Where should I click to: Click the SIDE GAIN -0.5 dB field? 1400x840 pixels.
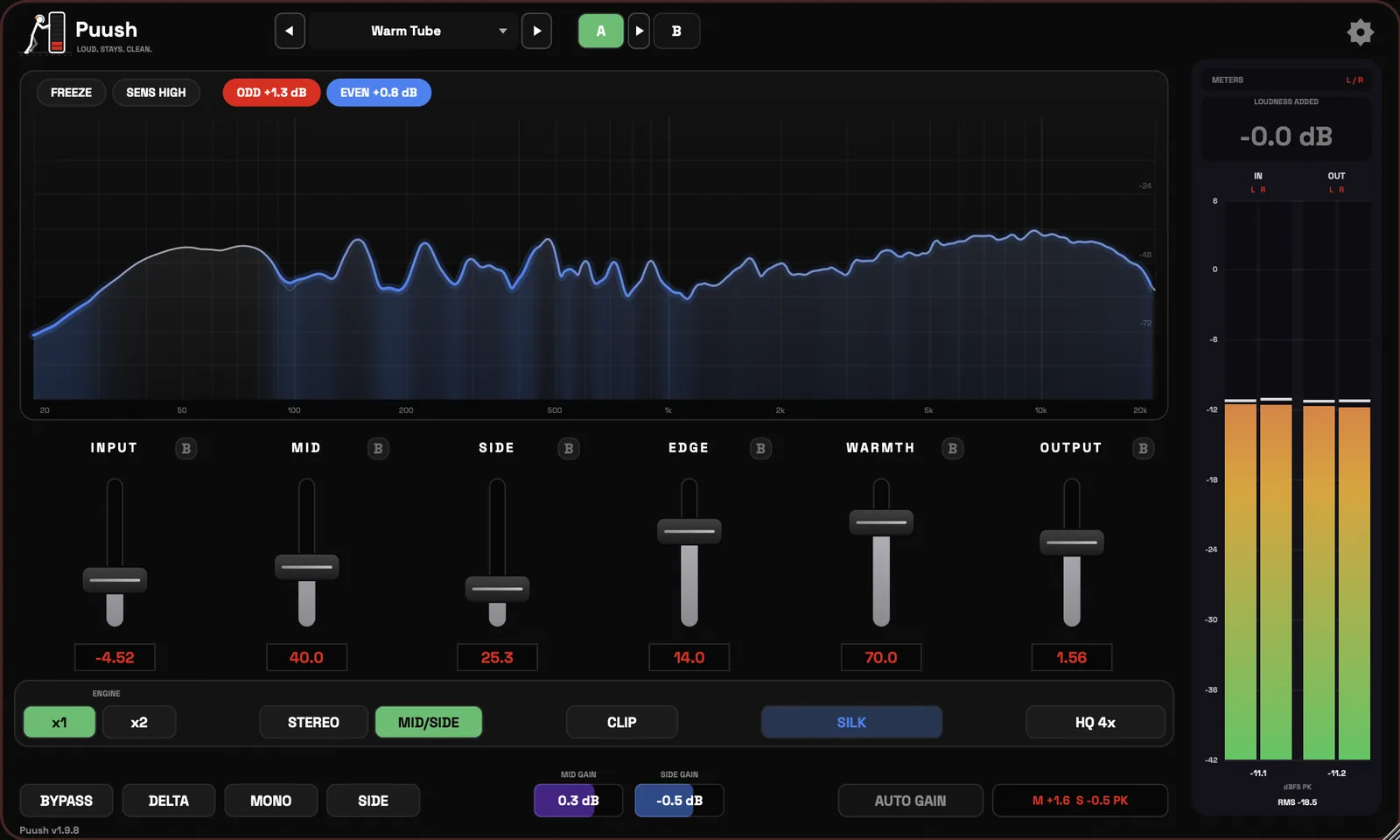click(x=679, y=801)
